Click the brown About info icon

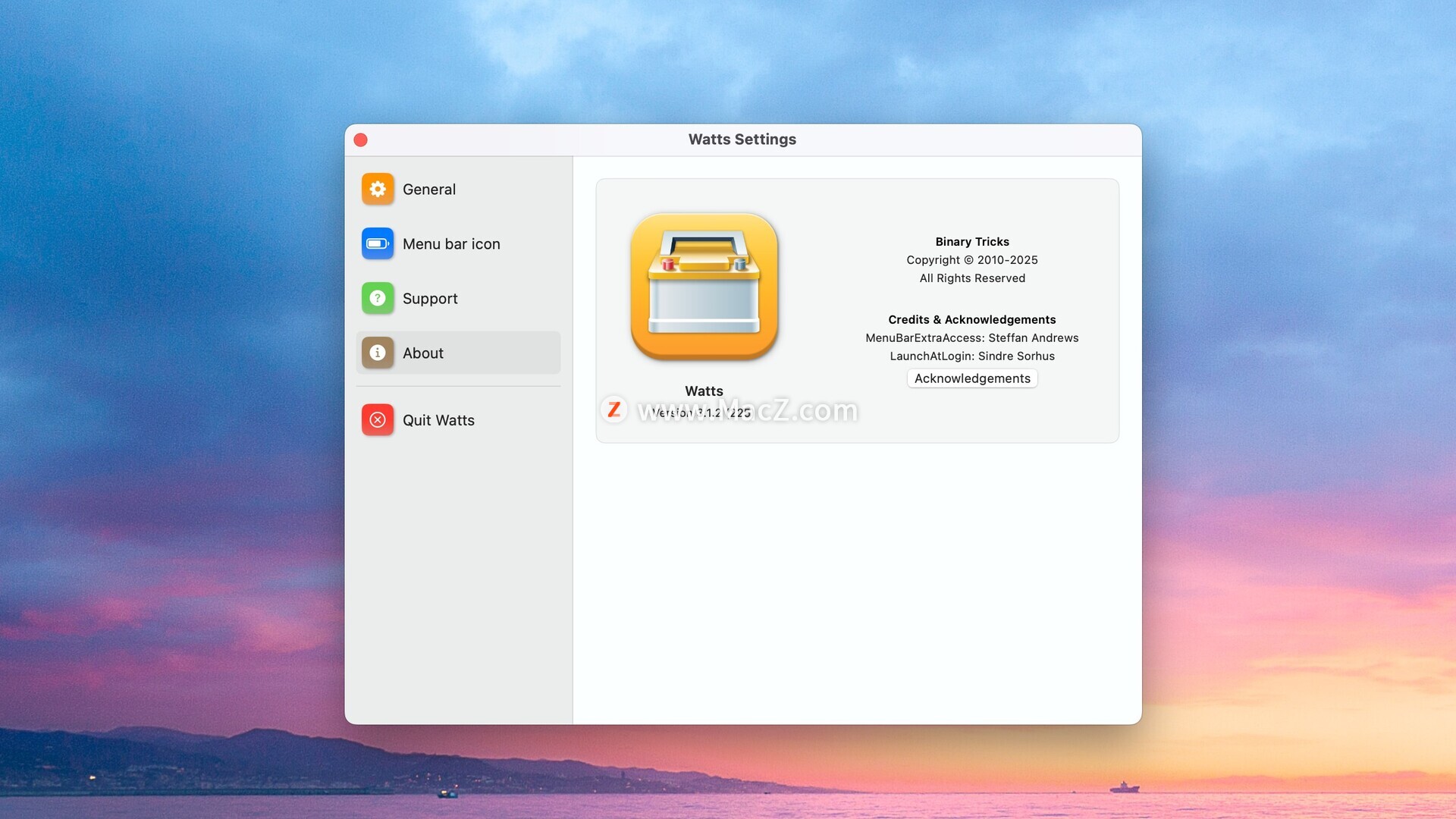[x=378, y=353]
